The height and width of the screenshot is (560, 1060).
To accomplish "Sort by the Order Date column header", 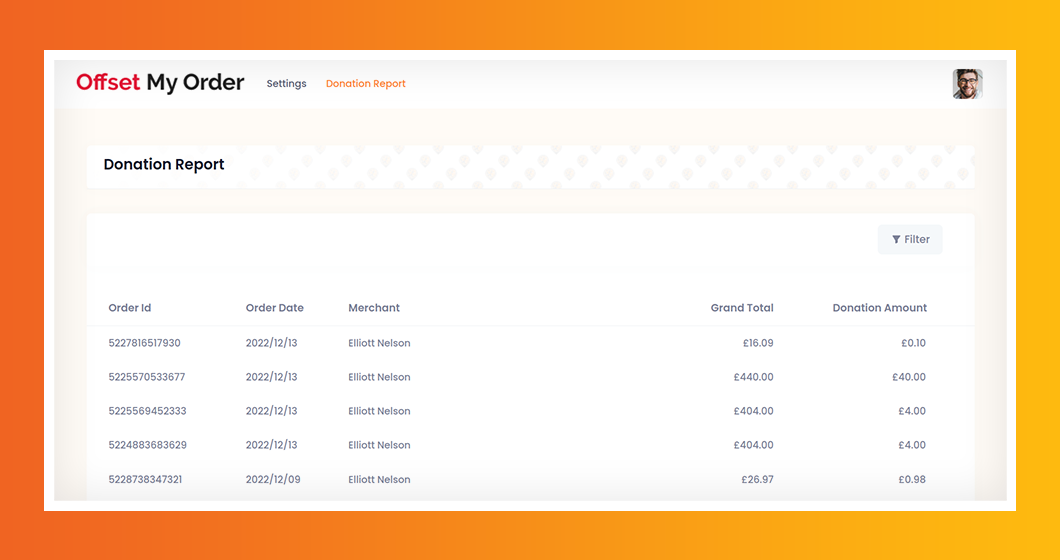I will click(x=275, y=308).
